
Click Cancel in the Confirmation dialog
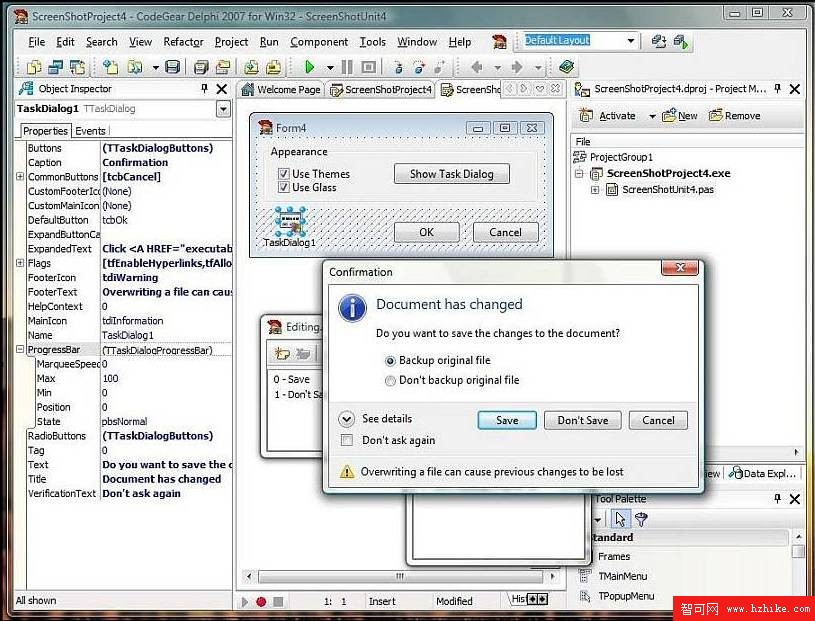[x=658, y=420]
